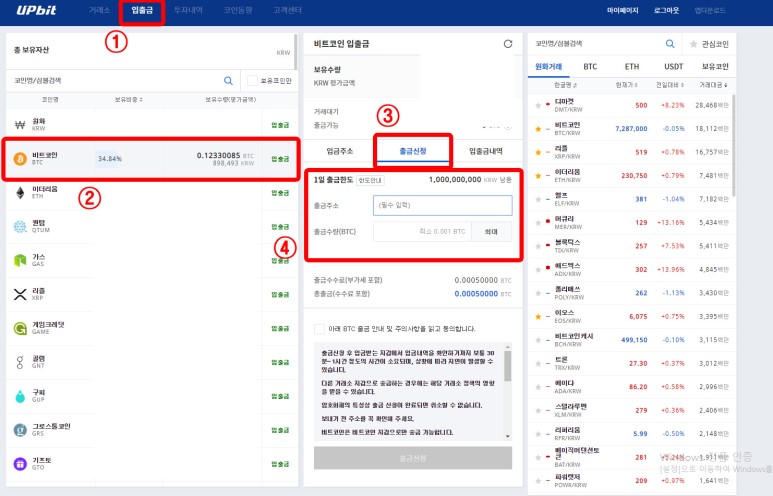The image size is (773, 496).
Task: Sort market list by 전일대비
Action: tap(670, 85)
